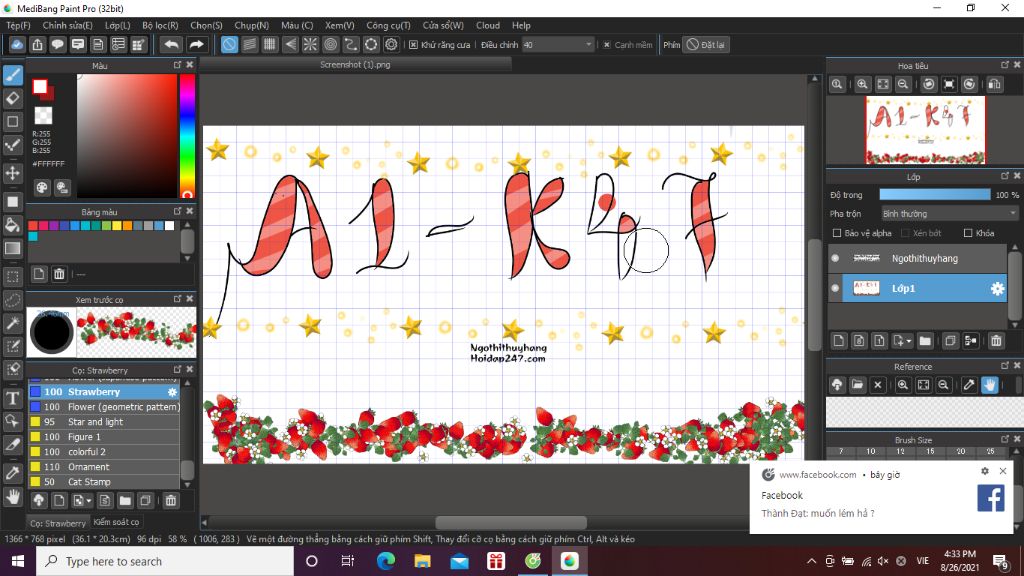Viewport: 1024px width, 576px height.
Task: Select the Text tool
Action: (12, 398)
